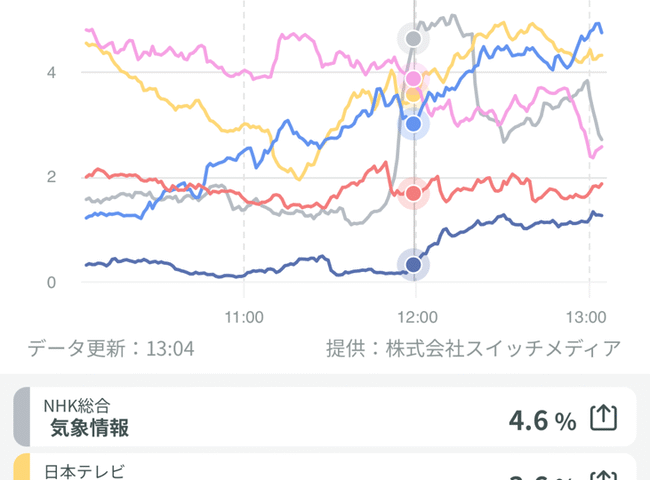
Task: Click the 13:00 time axis label
Action: coord(586,318)
